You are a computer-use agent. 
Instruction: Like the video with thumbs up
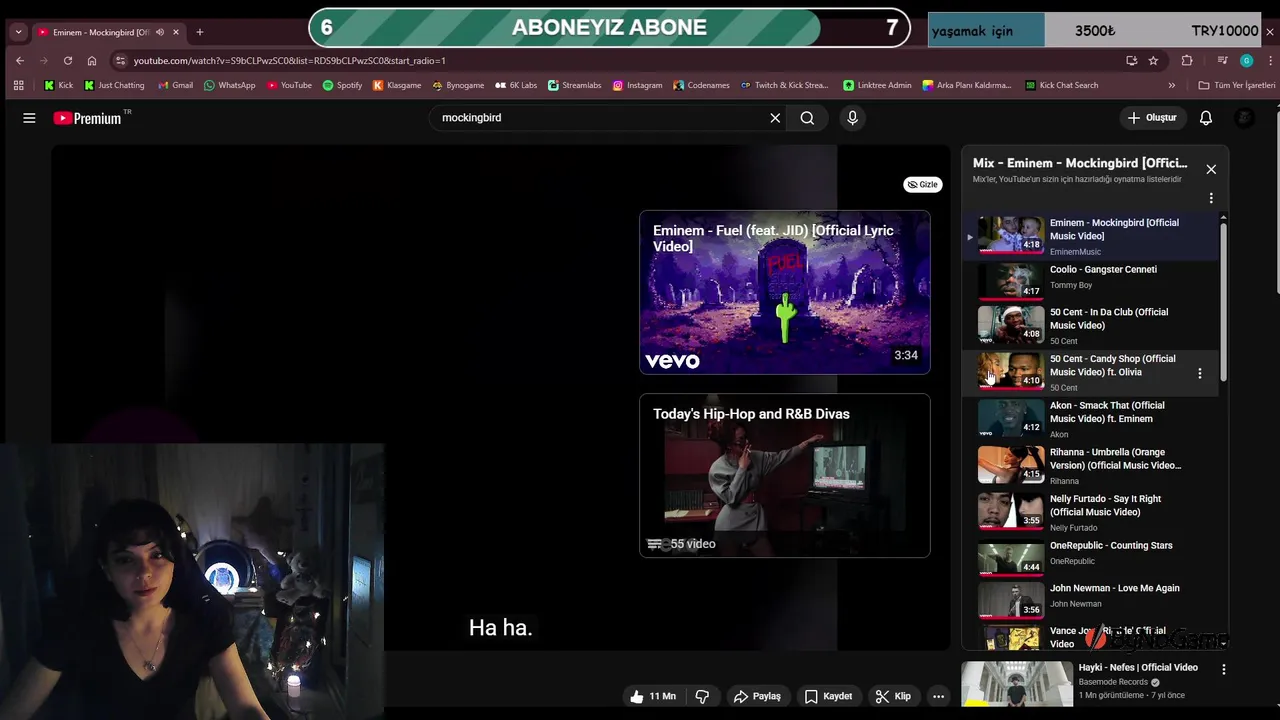pos(653,696)
